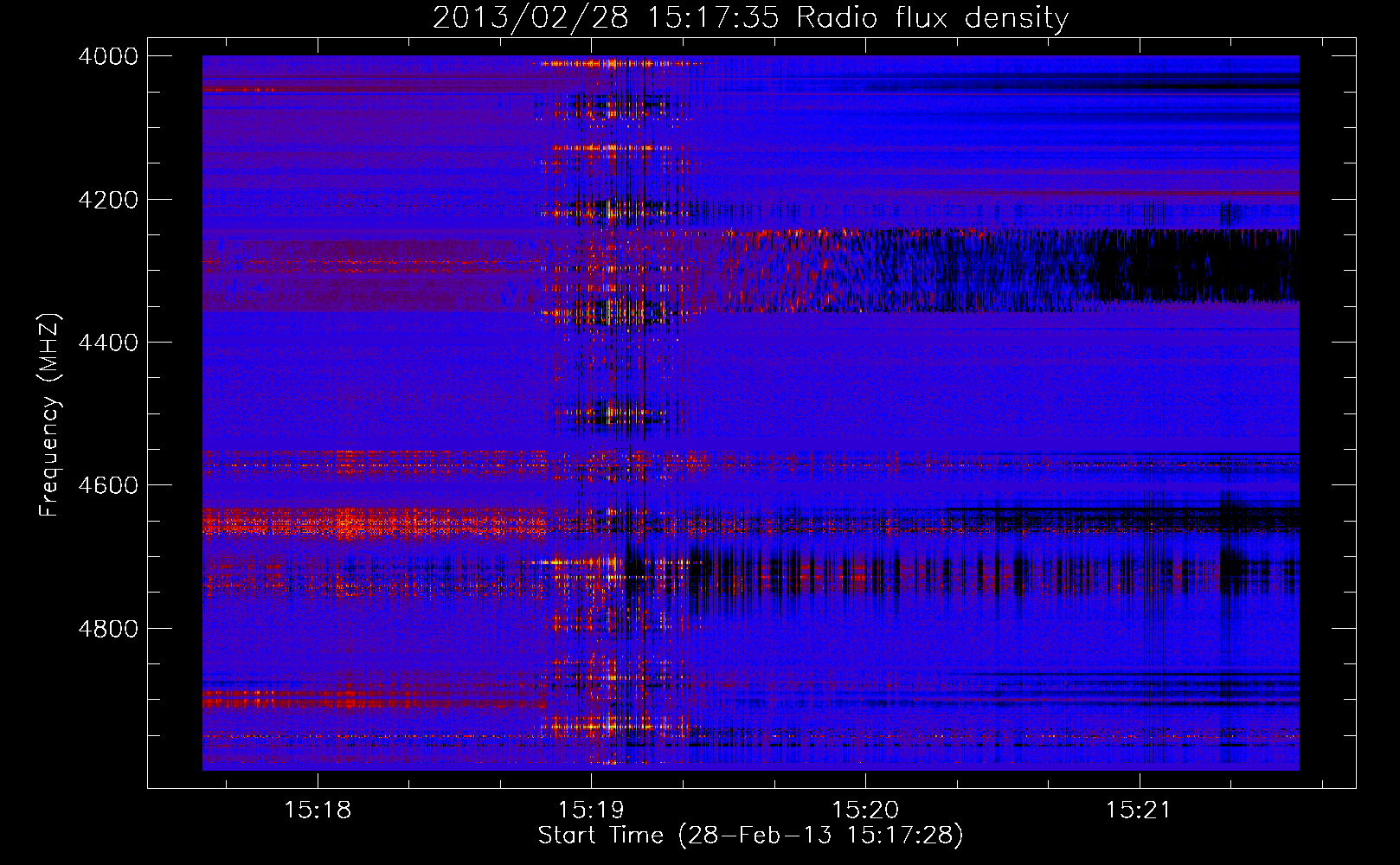This screenshot has width=1400, height=865.
Task: Click the 15:19 time axis label
Action: click(591, 811)
